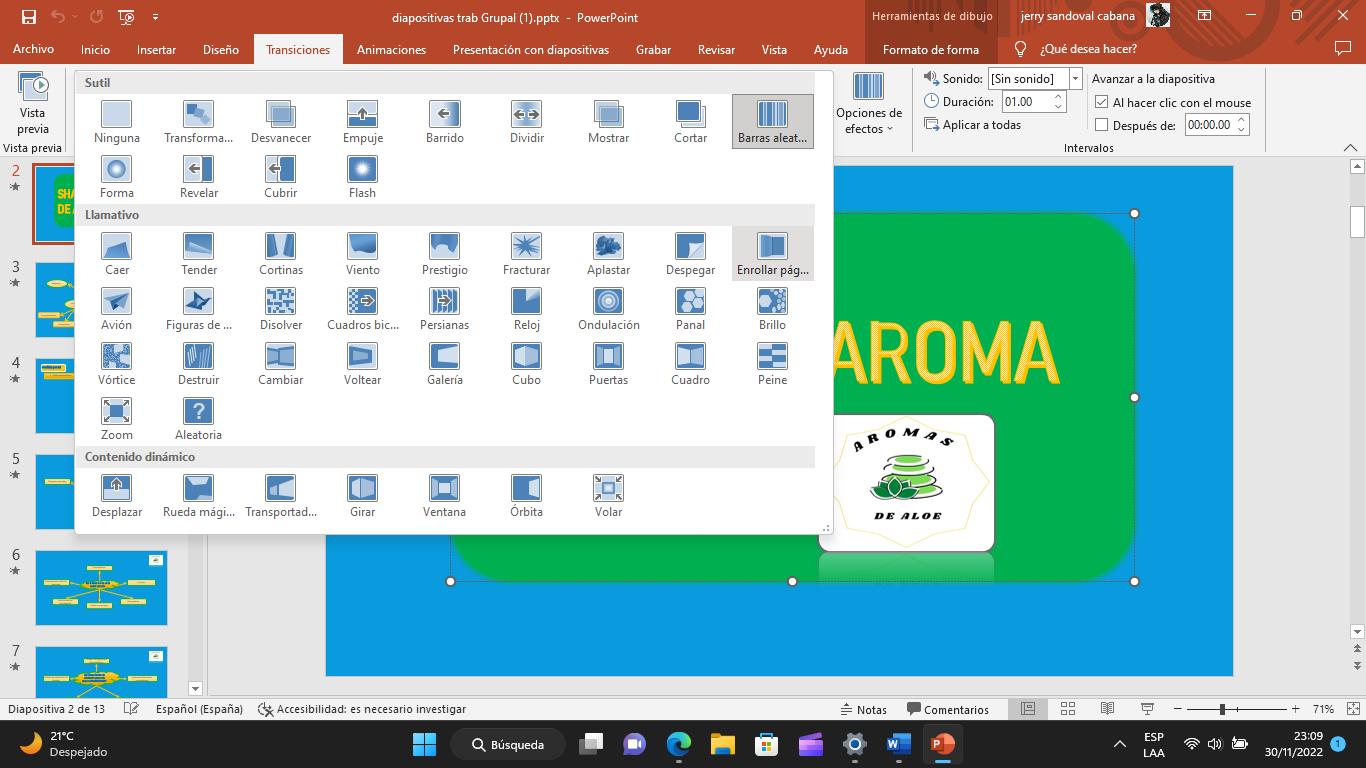Expand Opciones de efectos menu

[x=869, y=104]
